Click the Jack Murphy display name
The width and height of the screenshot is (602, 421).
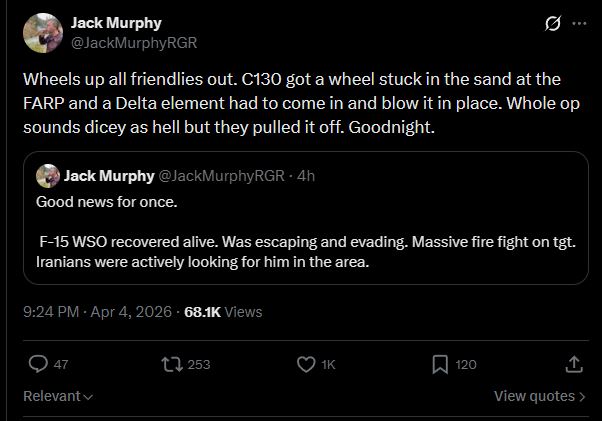click(116, 23)
